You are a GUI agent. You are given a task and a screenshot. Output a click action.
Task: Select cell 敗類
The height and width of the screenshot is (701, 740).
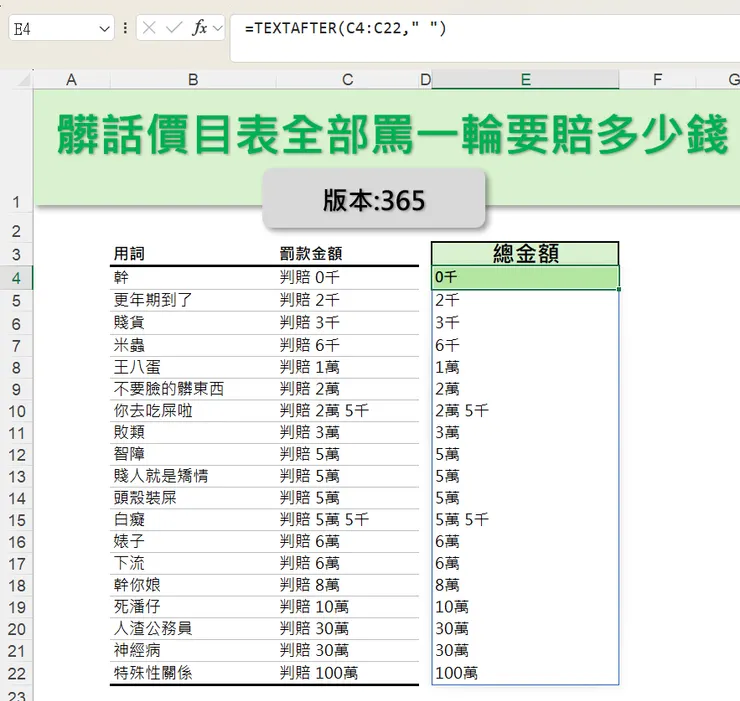pyautogui.click(x=193, y=432)
